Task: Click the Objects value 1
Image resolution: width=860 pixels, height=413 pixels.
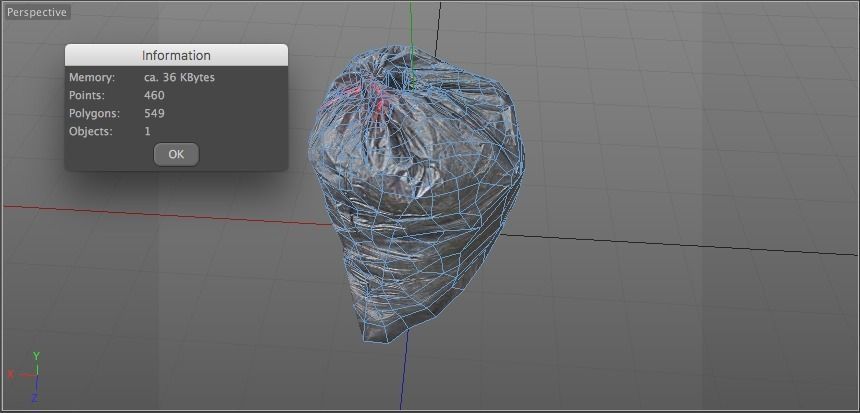Action: [x=148, y=132]
